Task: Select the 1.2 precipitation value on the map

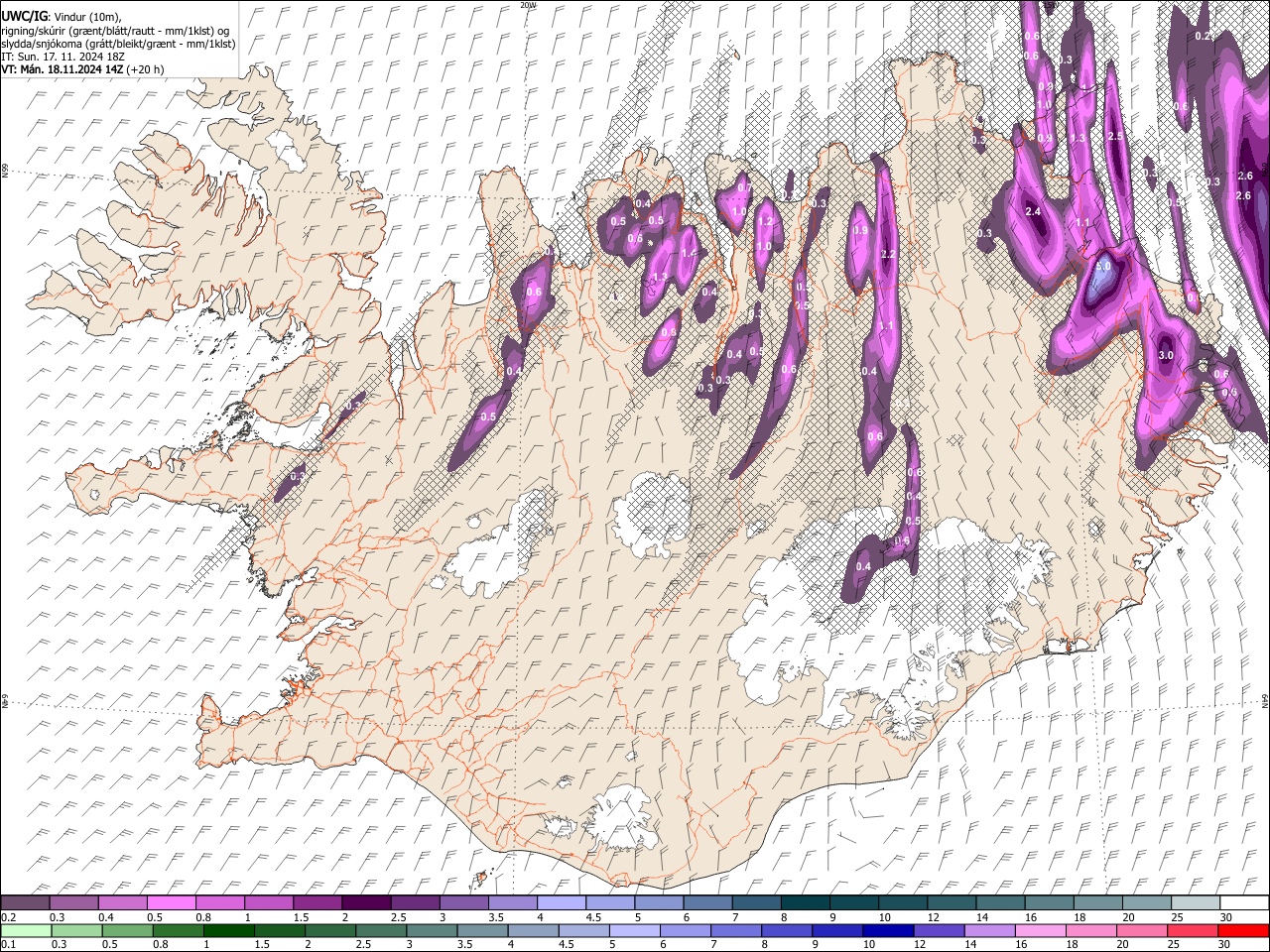Action: 765,222
